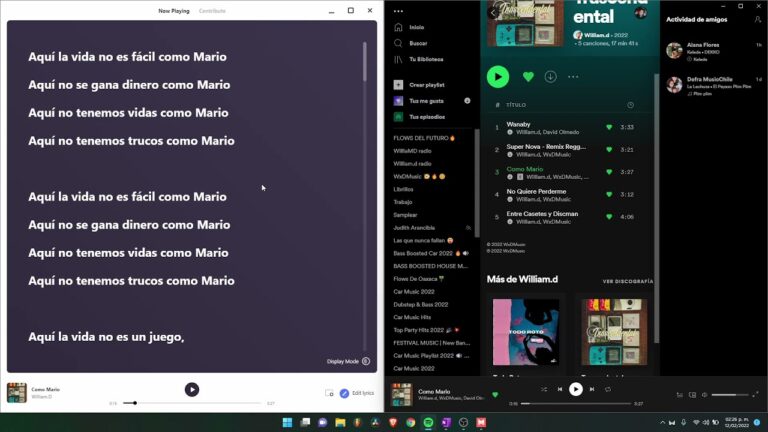768x432 pixels.
Task: Open album more options three dots
Action: click(573, 77)
